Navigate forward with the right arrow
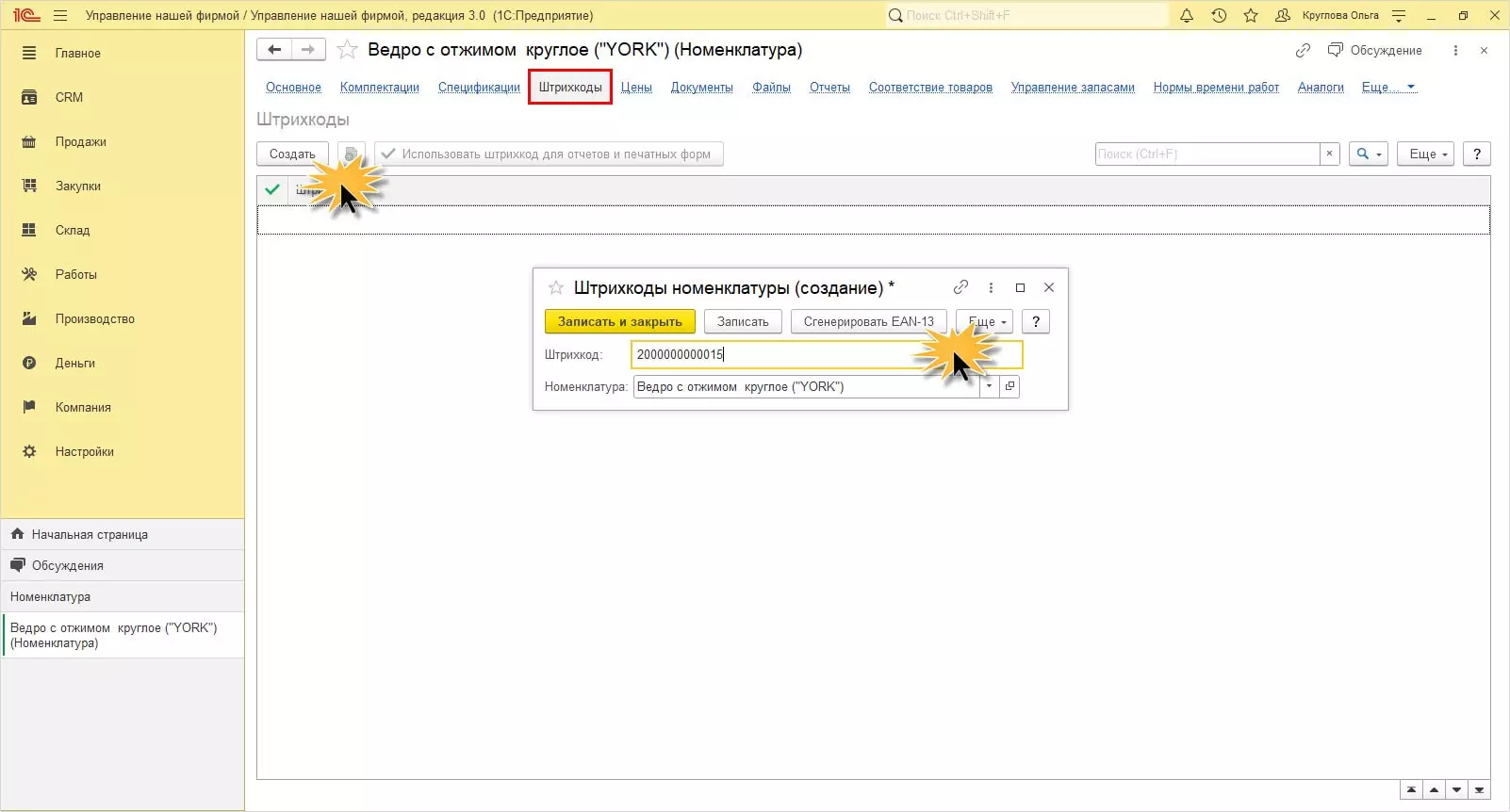The height and width of the screenshot is (812, 1510). pyautogui.click(x=308, y=50)
